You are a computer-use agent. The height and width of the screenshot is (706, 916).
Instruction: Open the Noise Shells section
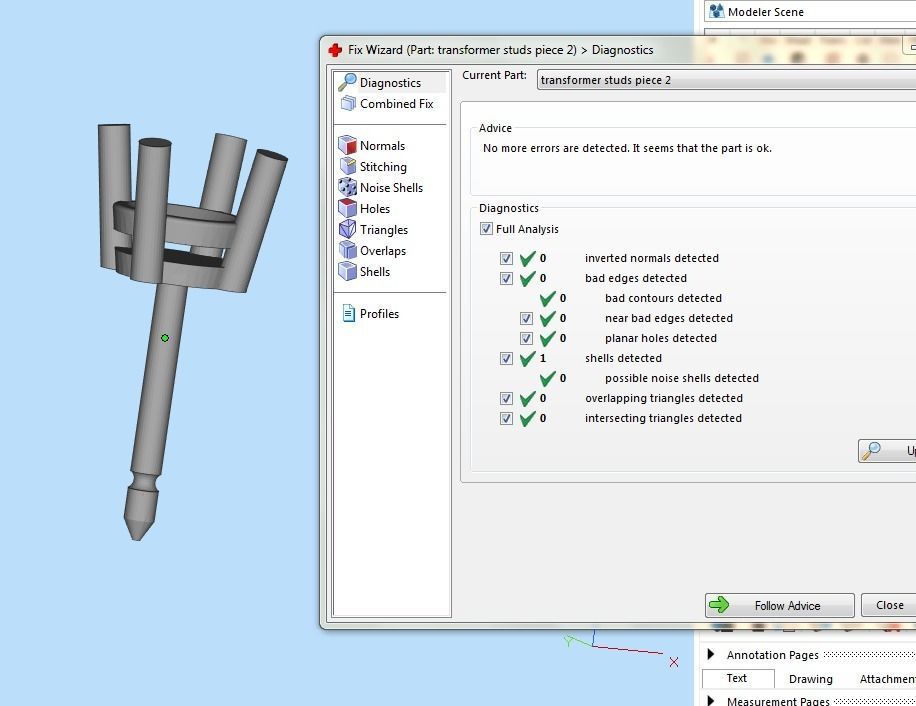[381, 187]
